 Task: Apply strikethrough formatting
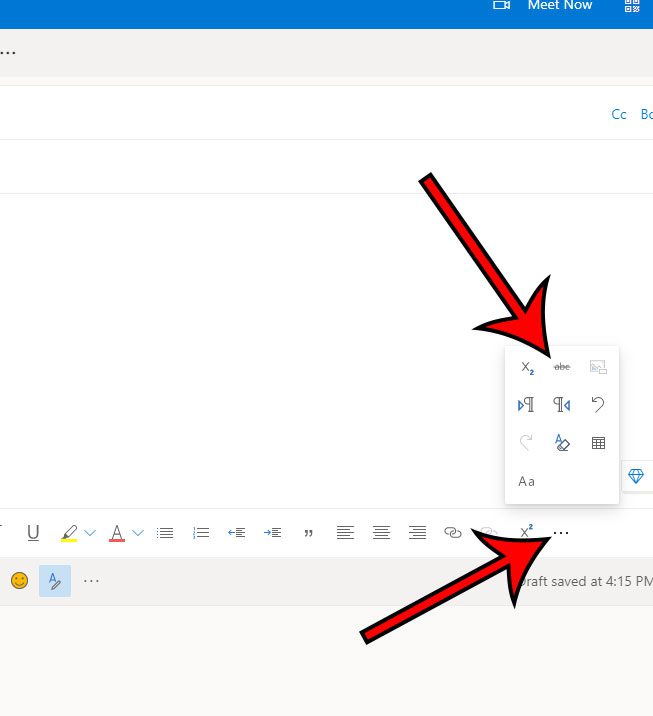point(562,367)
